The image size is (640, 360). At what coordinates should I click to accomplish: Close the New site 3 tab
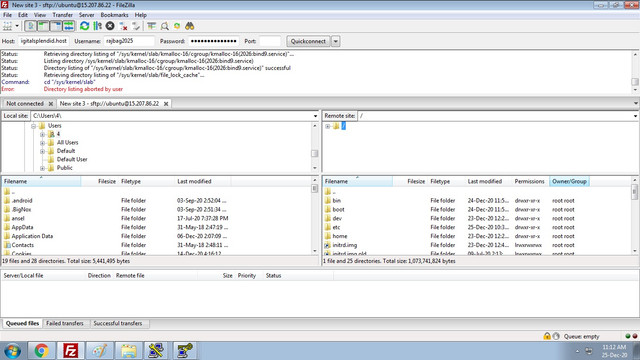tap(166, 104)
